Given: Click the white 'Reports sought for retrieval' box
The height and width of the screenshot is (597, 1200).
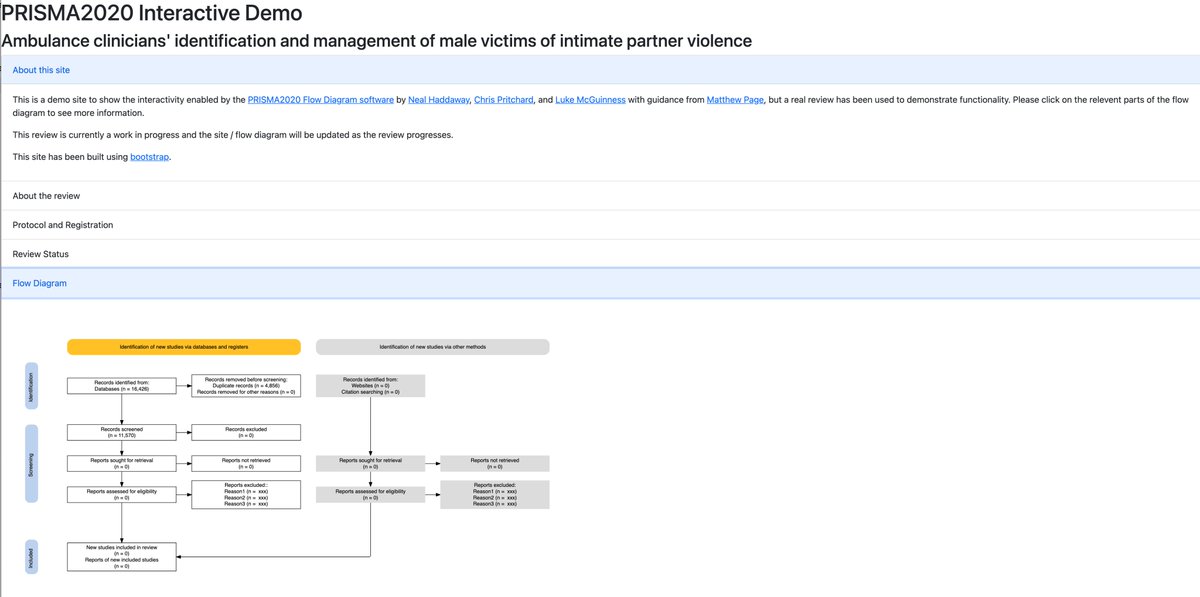Looking at the screenshot, I should point(122,464).
